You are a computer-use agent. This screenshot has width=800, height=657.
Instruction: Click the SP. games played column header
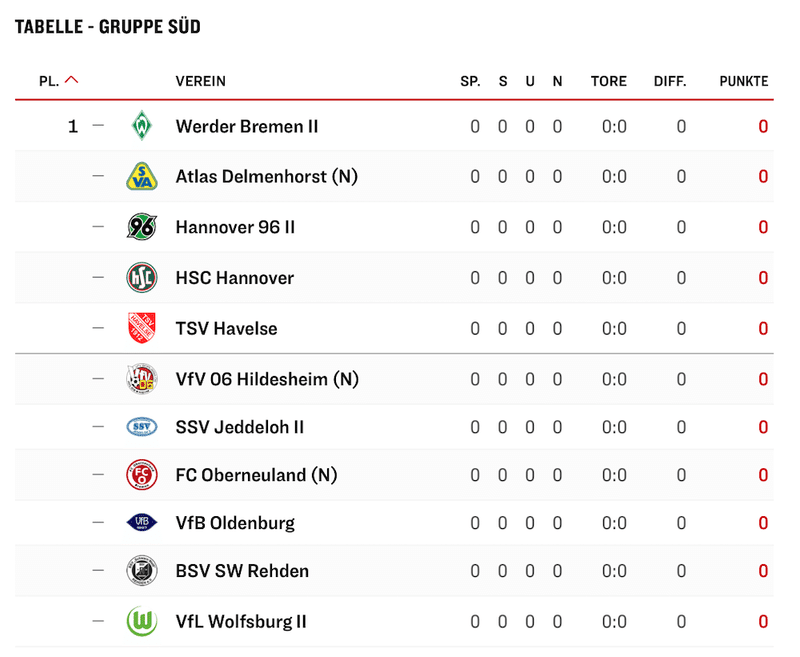click(470, 81)
